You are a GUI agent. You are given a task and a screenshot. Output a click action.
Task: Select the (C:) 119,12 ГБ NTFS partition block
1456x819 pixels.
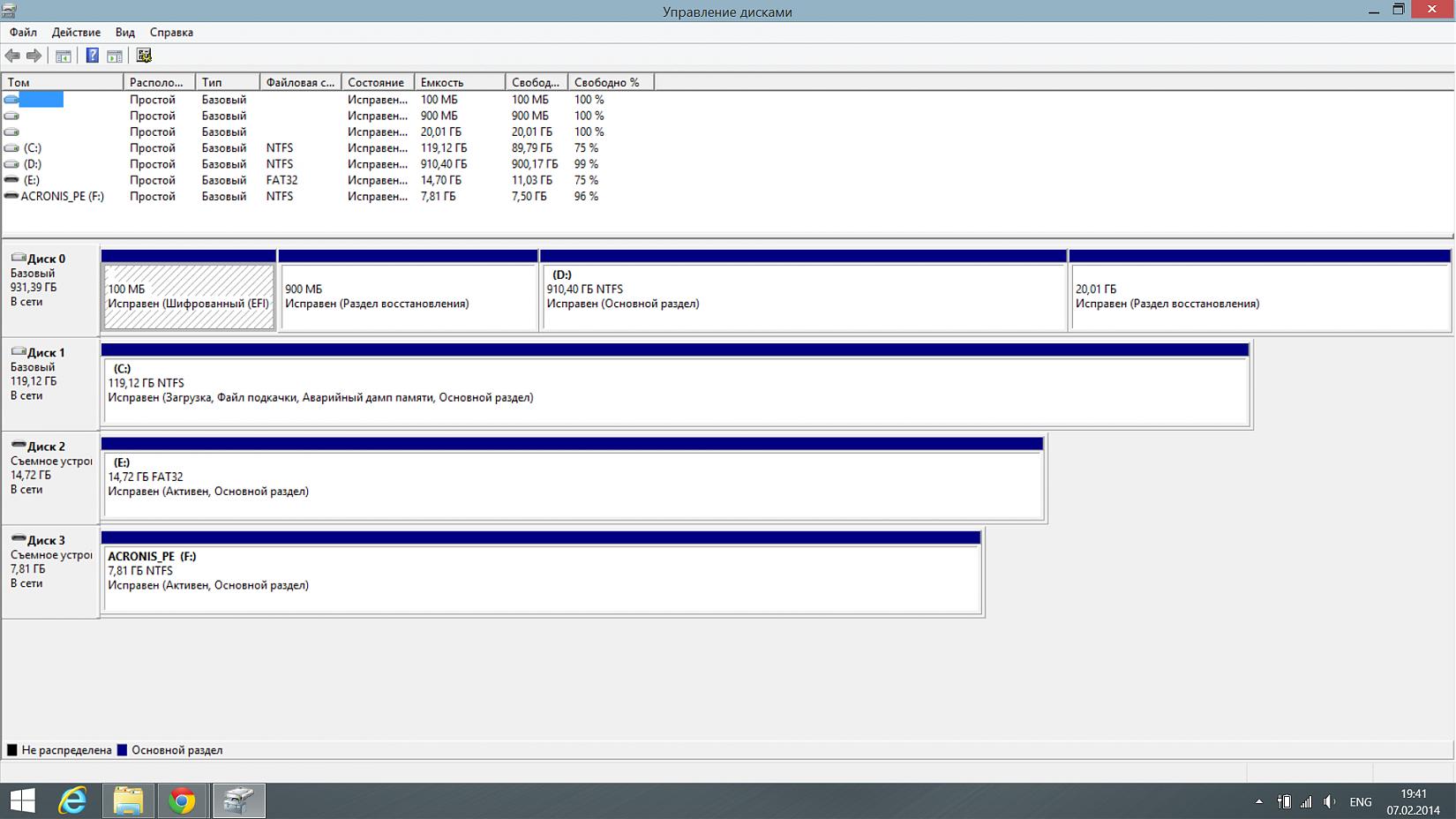click(676, 385)
